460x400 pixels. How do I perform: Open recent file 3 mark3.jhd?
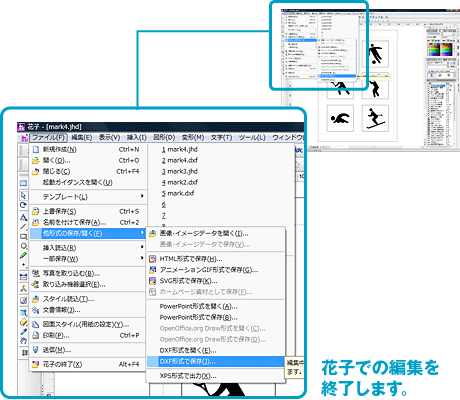tap(180, 171)
